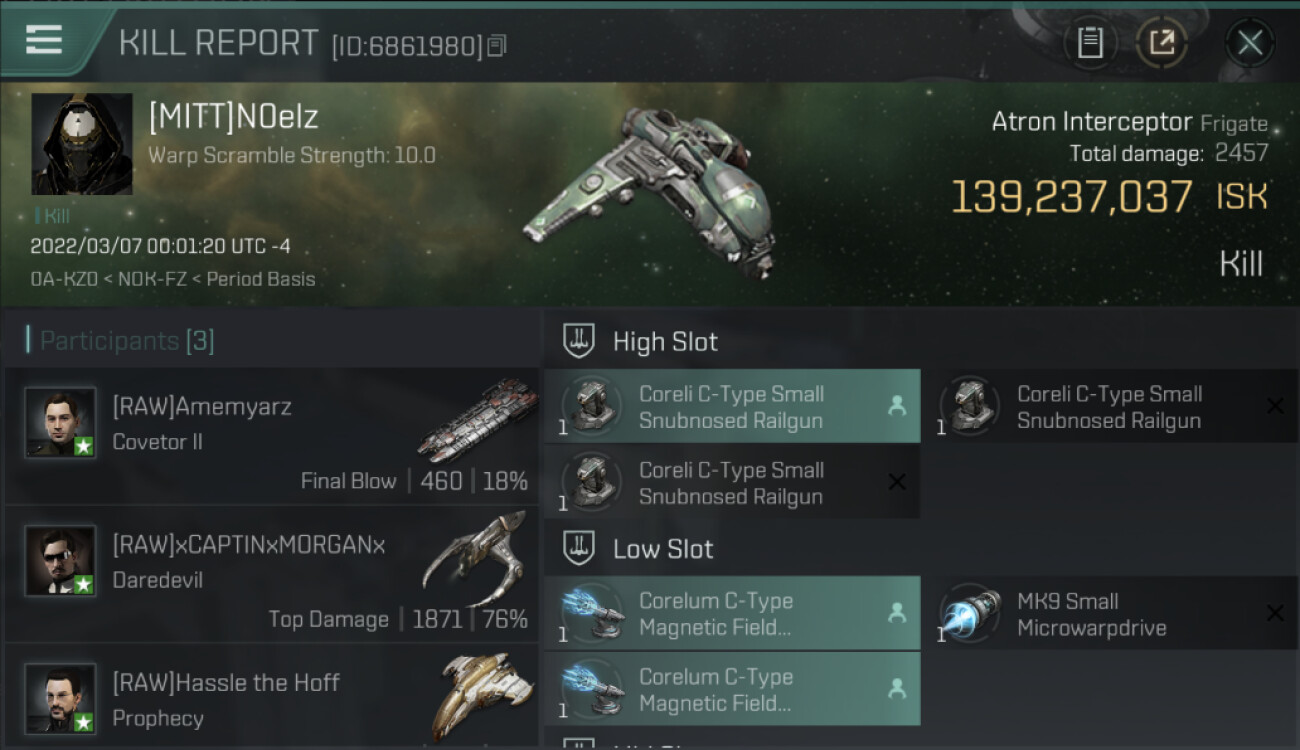Select Hassle the Hoff participant portrait
Viewport: 1300px width, 750px height.
(60, 699)
